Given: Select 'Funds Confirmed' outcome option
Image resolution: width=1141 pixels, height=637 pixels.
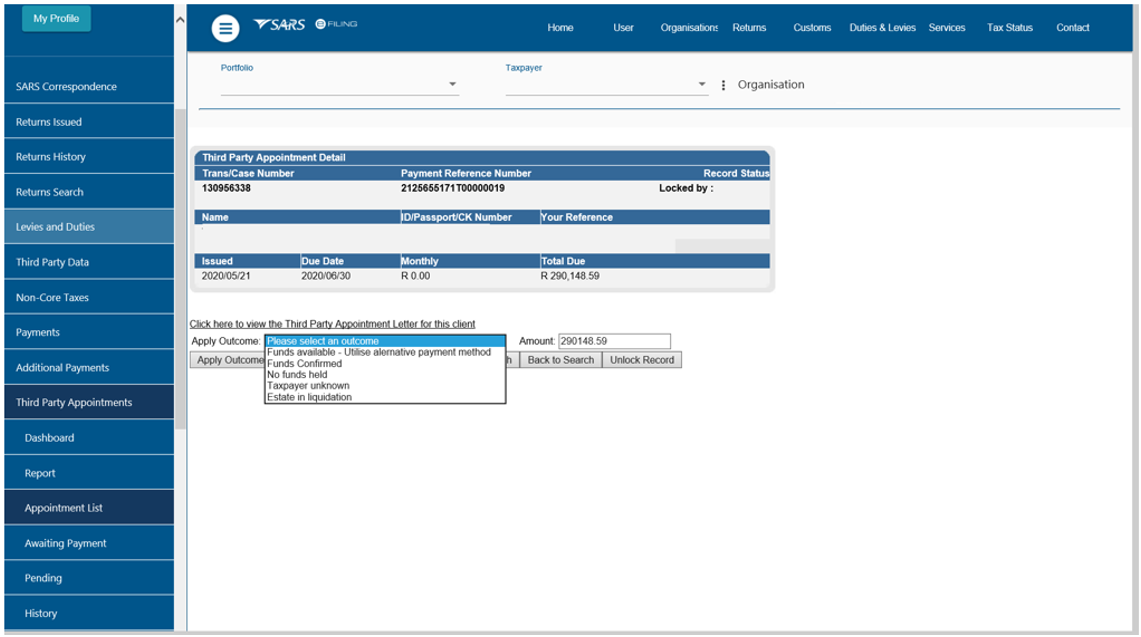Looking at the screenshot, I should 305,364.
